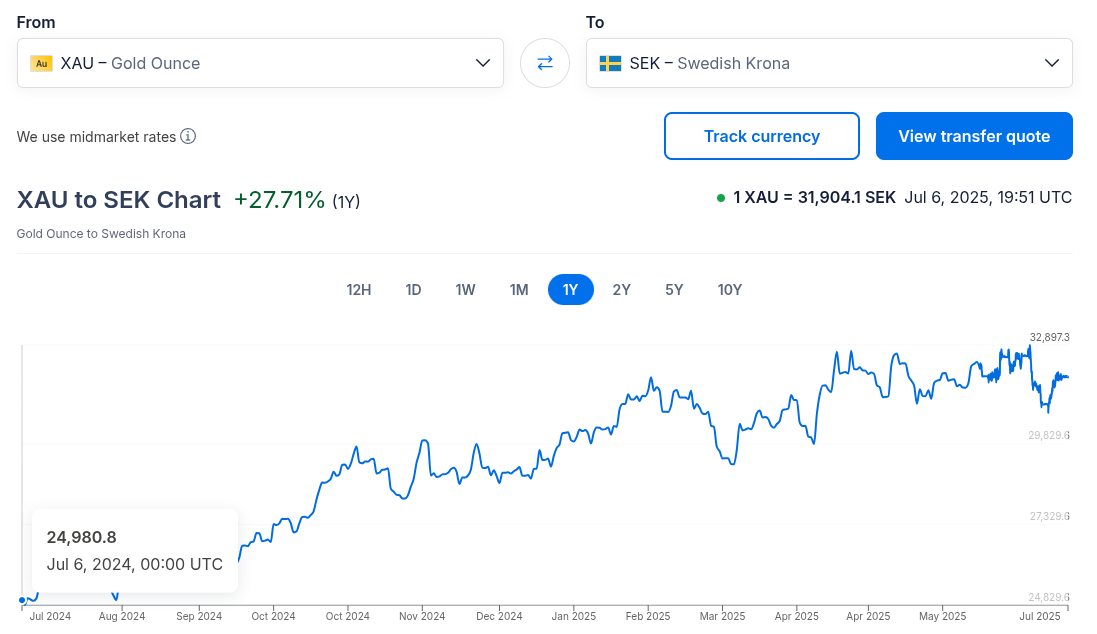The height and width of the screenshot is (634, 1097).
Task: Switch to the 2Y chart view
Action: tap(622, 290)
